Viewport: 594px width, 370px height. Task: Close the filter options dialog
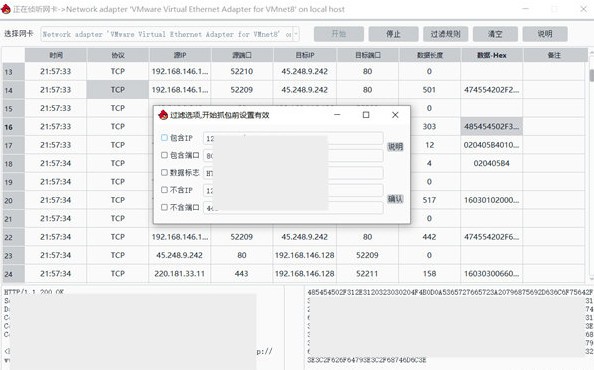tap(395, 115)
